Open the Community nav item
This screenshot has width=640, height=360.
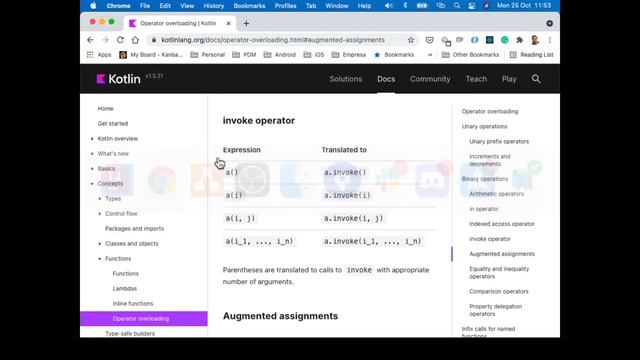click(x=430, y=79)
